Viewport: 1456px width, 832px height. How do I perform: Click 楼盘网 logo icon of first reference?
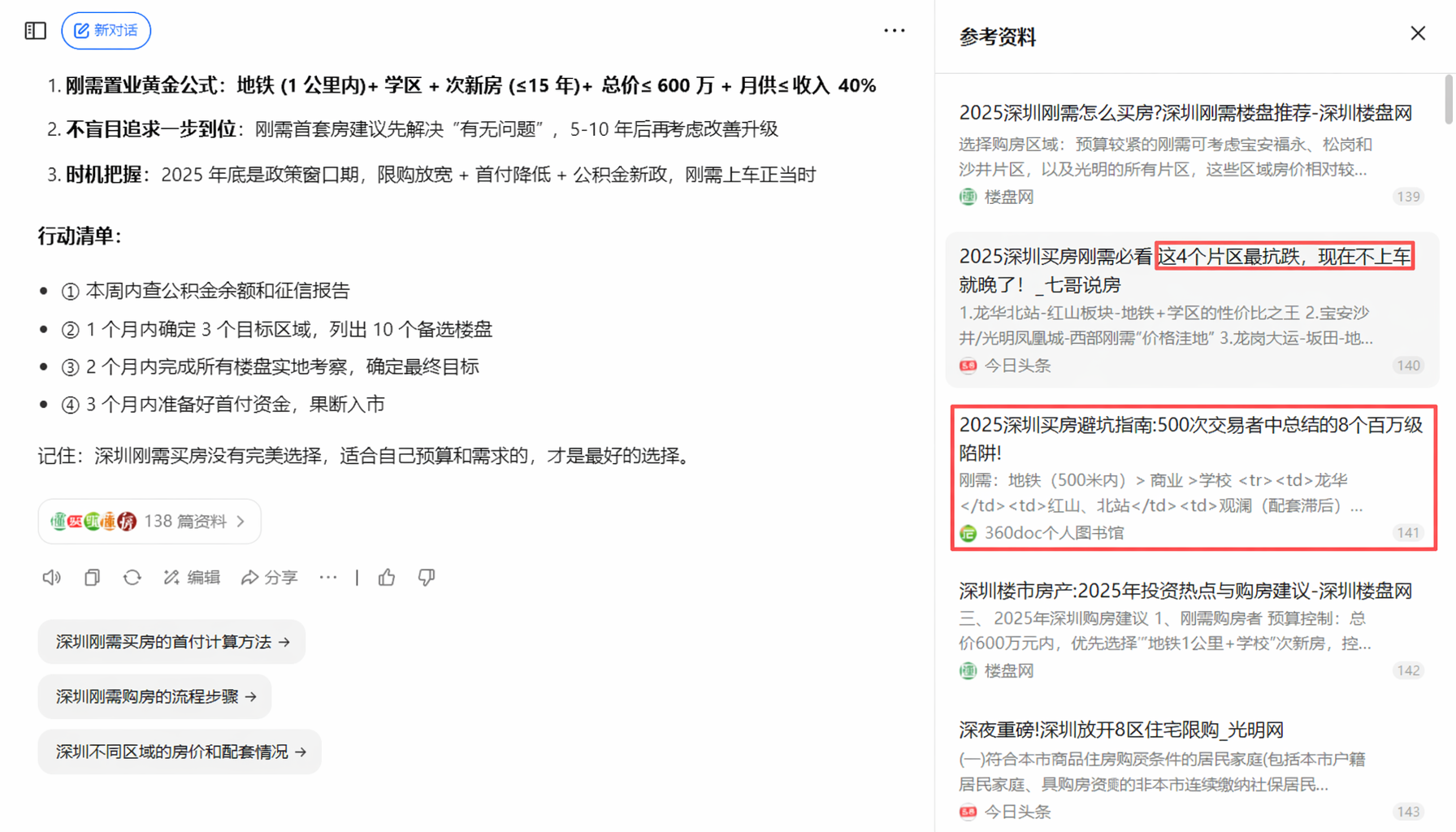coord(968,197)
